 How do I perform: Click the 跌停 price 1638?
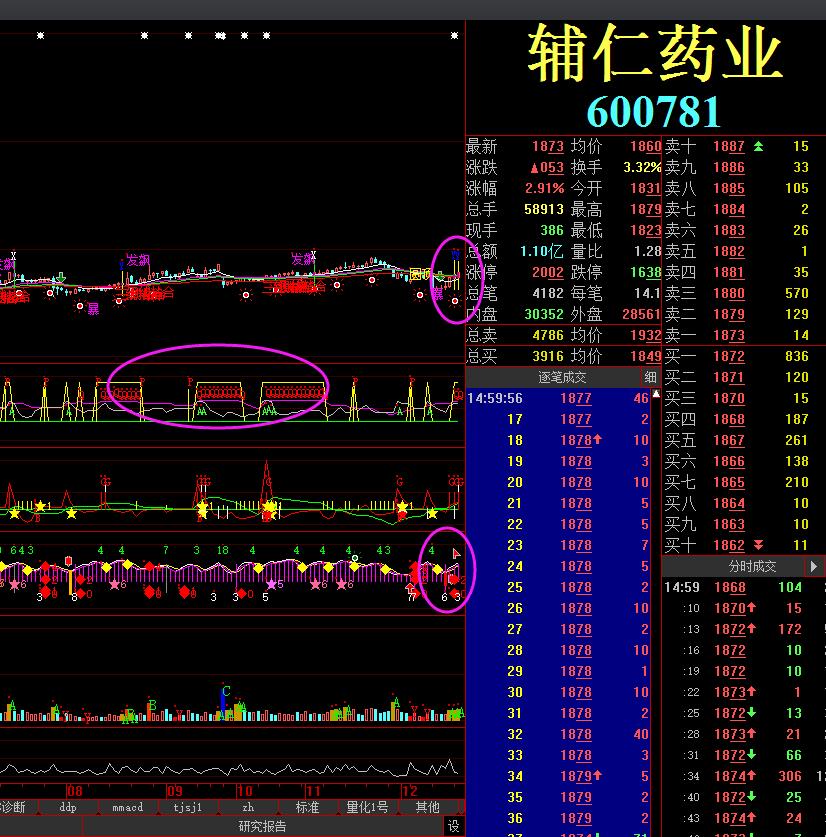[x=646, y=272]
